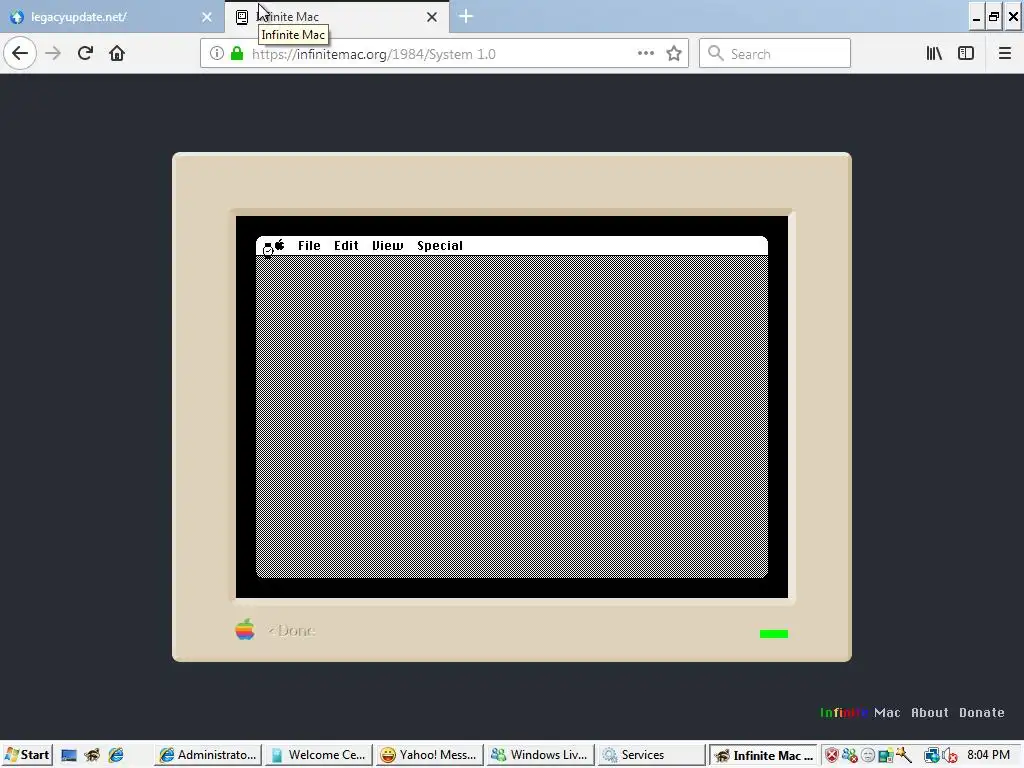Switch to Welcome Center taskbar window

319,755
